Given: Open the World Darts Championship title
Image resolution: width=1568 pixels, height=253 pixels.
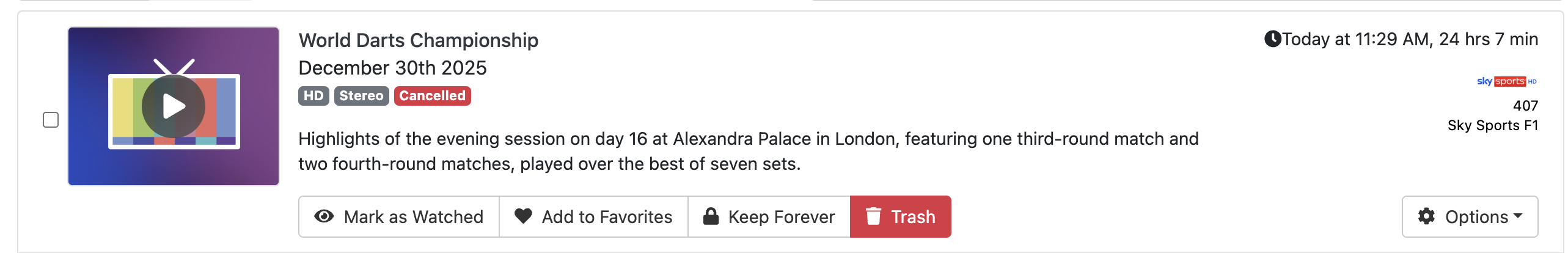Looking at the screenshot, I should click(418, 40).
